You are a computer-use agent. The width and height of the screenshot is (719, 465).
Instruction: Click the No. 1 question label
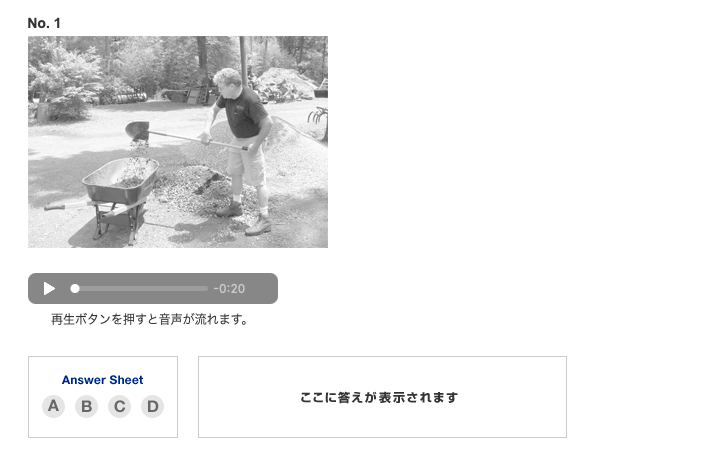pyautogui.click(x=44, y=23)
